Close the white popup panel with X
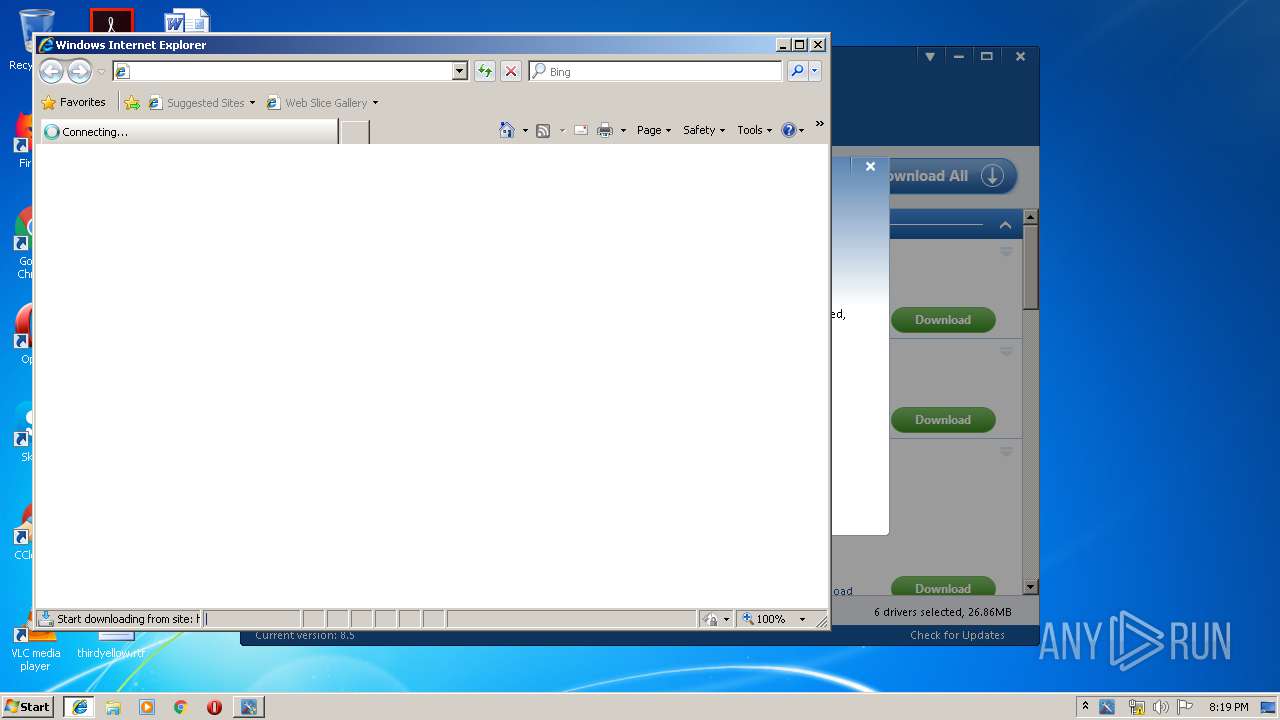 (870, 167)
